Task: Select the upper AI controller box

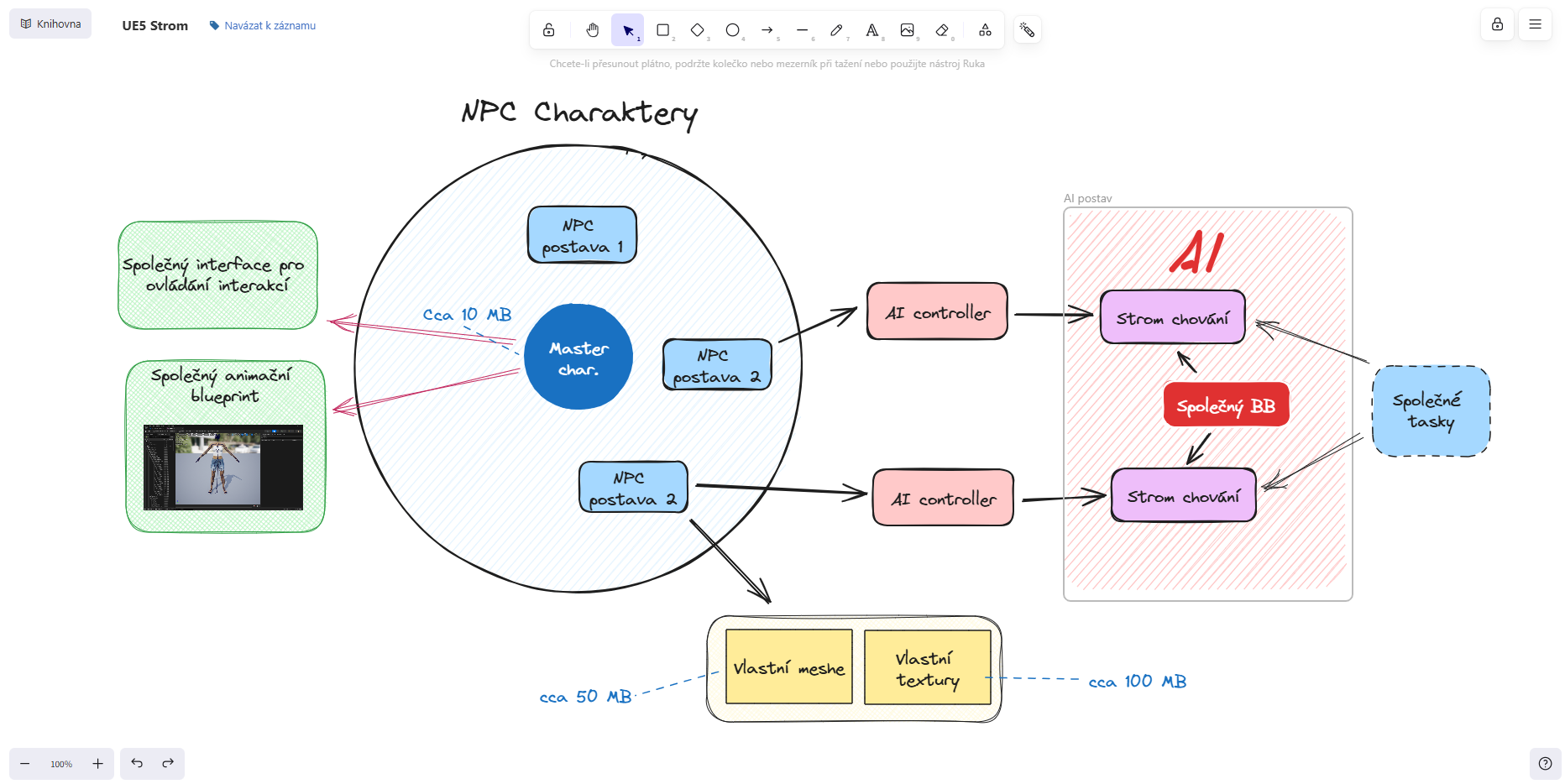Action: point(937,311)
